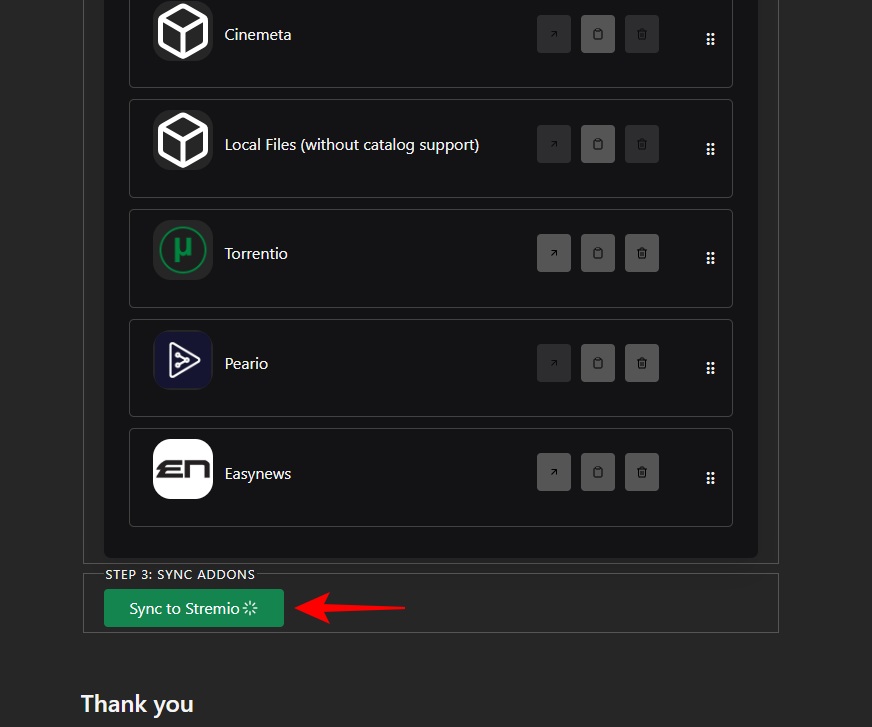Image resolution: width=872 pixels, height=727 pixels.
Task: Delete the Torrentio addon
Action: 642,254
